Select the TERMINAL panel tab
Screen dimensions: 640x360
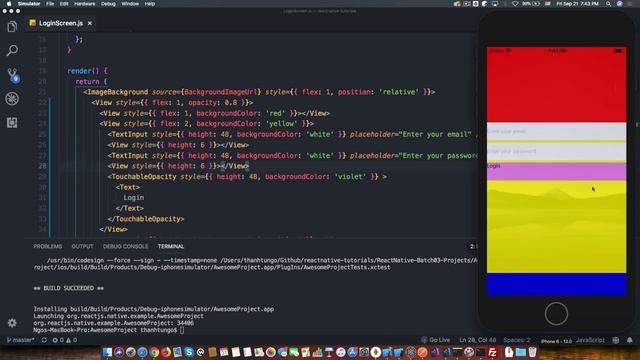click(171, 247)
